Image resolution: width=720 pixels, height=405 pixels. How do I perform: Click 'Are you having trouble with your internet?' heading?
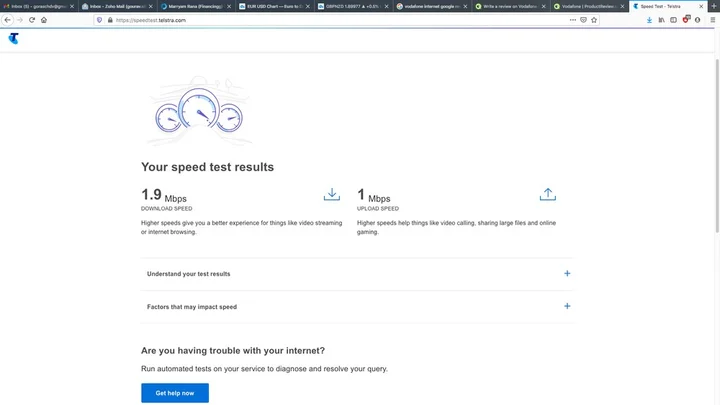(x=233, y=351)
